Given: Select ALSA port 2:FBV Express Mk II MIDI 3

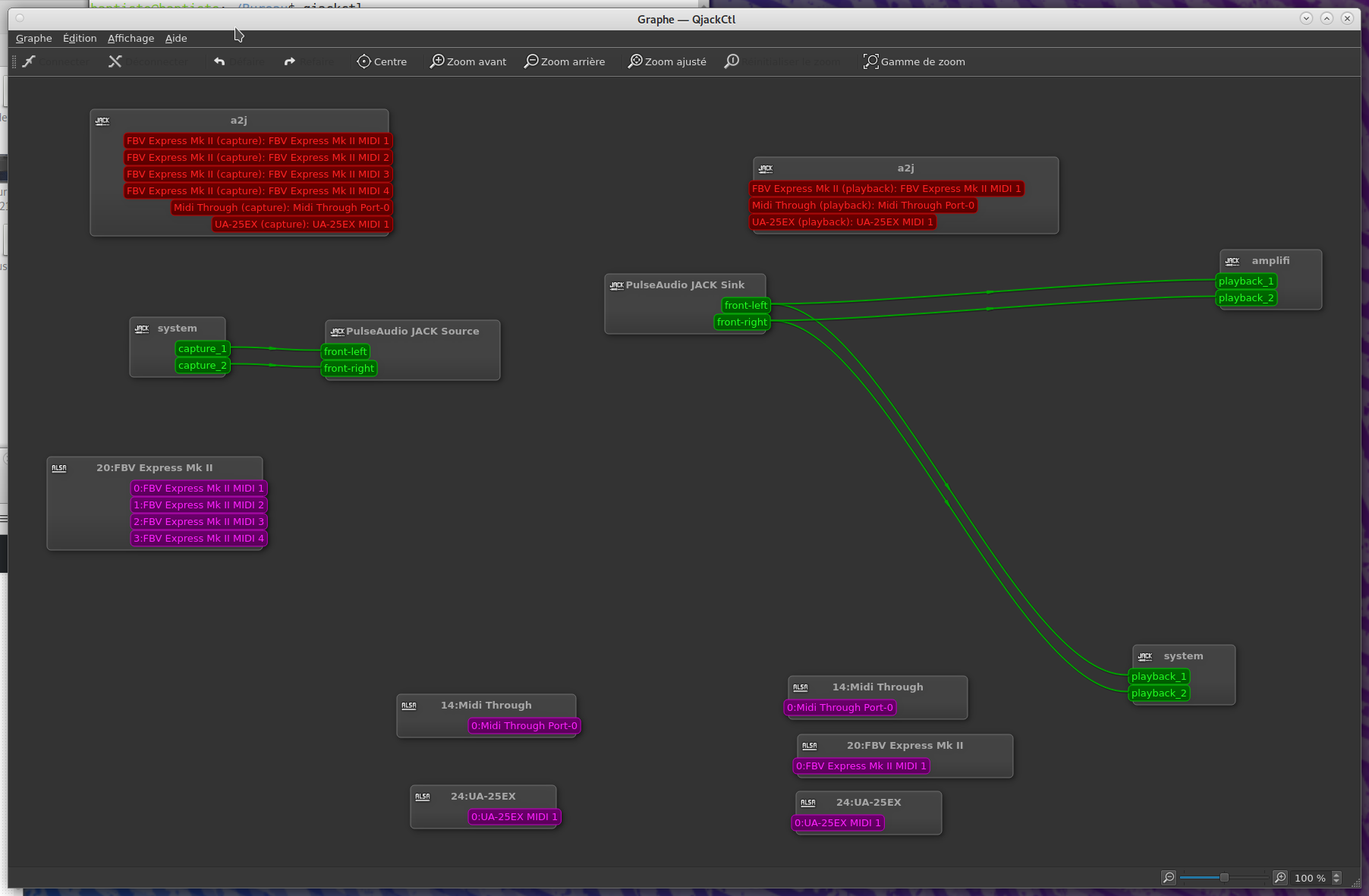Looking at the screenshot, I should click(x=199, y=522).
